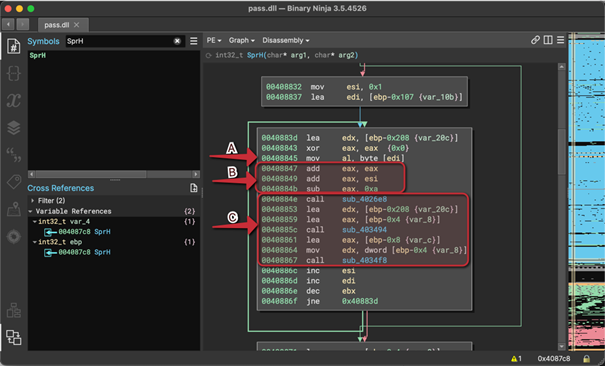The height and width of the screenshot is (366, 605).
Task: Follow the jne 0x40883d jump target
Action: (360, 301)
